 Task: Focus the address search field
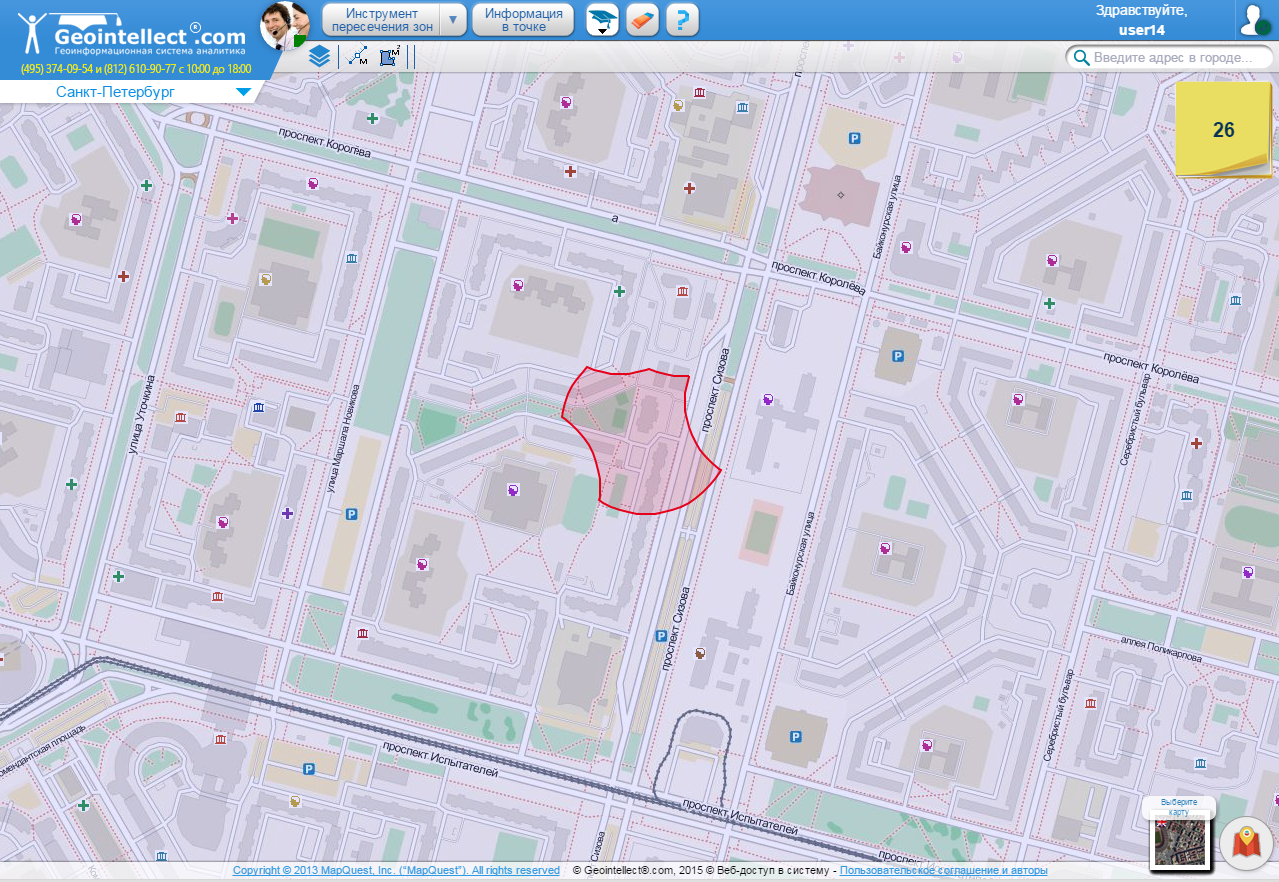1171,57
